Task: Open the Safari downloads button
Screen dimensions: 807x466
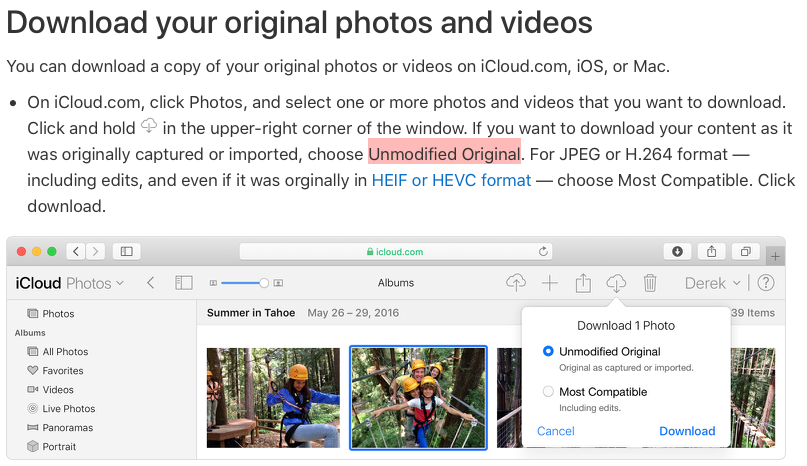Action: (677, 251)
